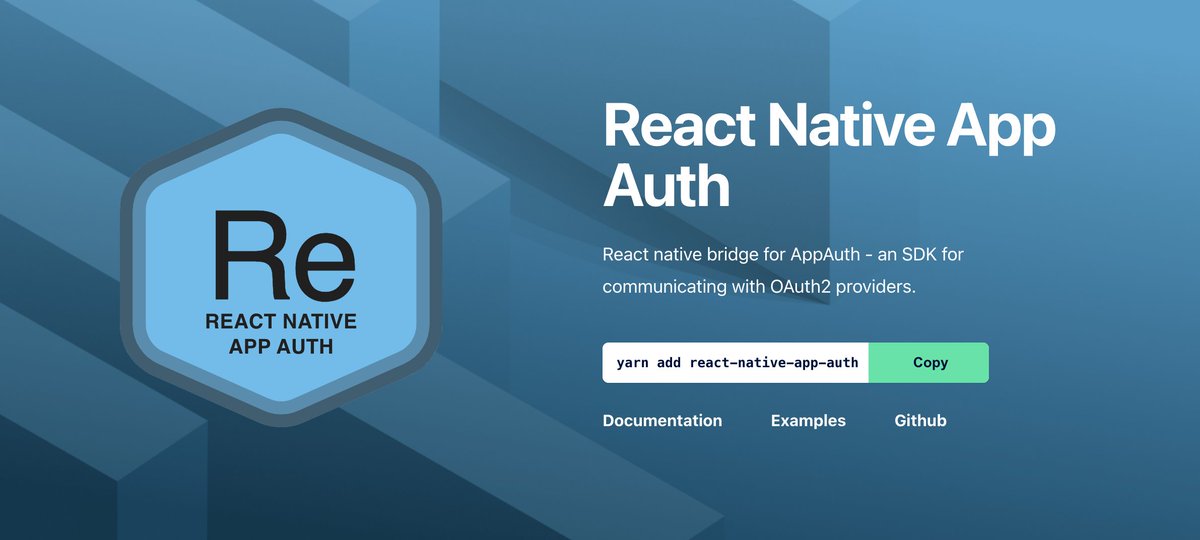Image resolution: width=1200 pixels, height=540 pixels.
Task: Open the Documentation link
Action: (x=662, y=421)
